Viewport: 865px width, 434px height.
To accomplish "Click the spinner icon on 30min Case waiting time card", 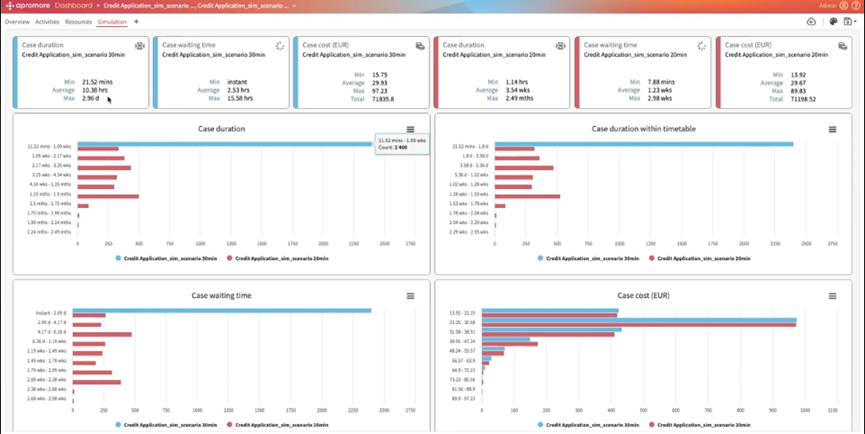I will pyautogui.click(x=280, y=46).
